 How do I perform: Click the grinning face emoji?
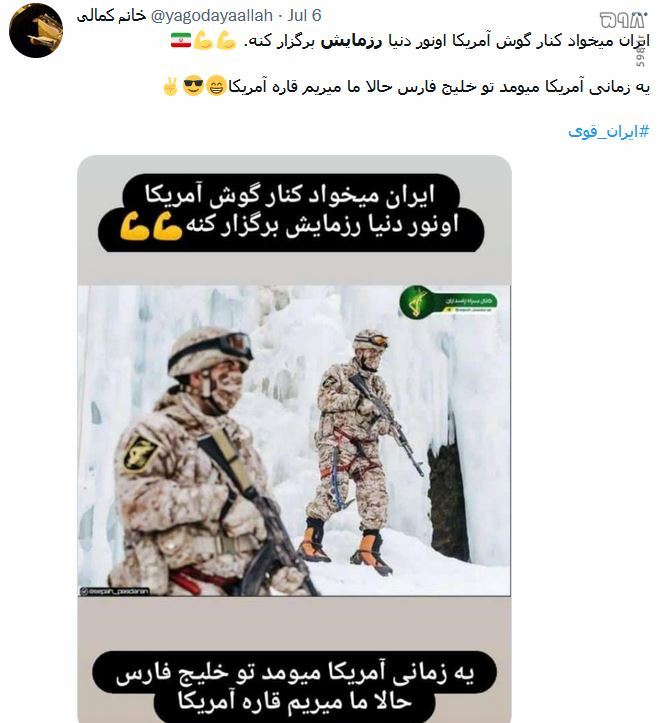pyautogui.click(x=216, y=87)
